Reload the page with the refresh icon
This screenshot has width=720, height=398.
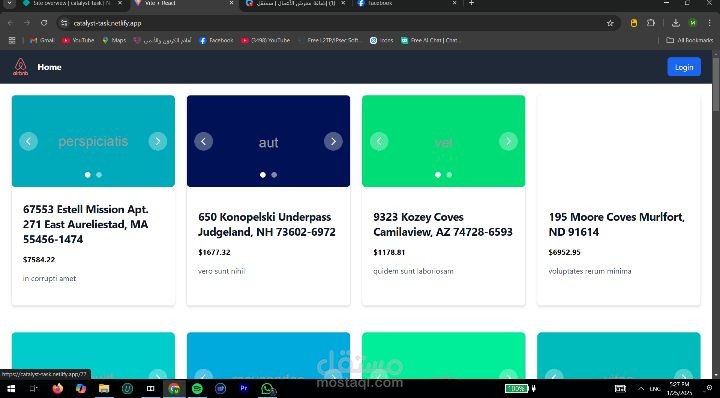44,23
